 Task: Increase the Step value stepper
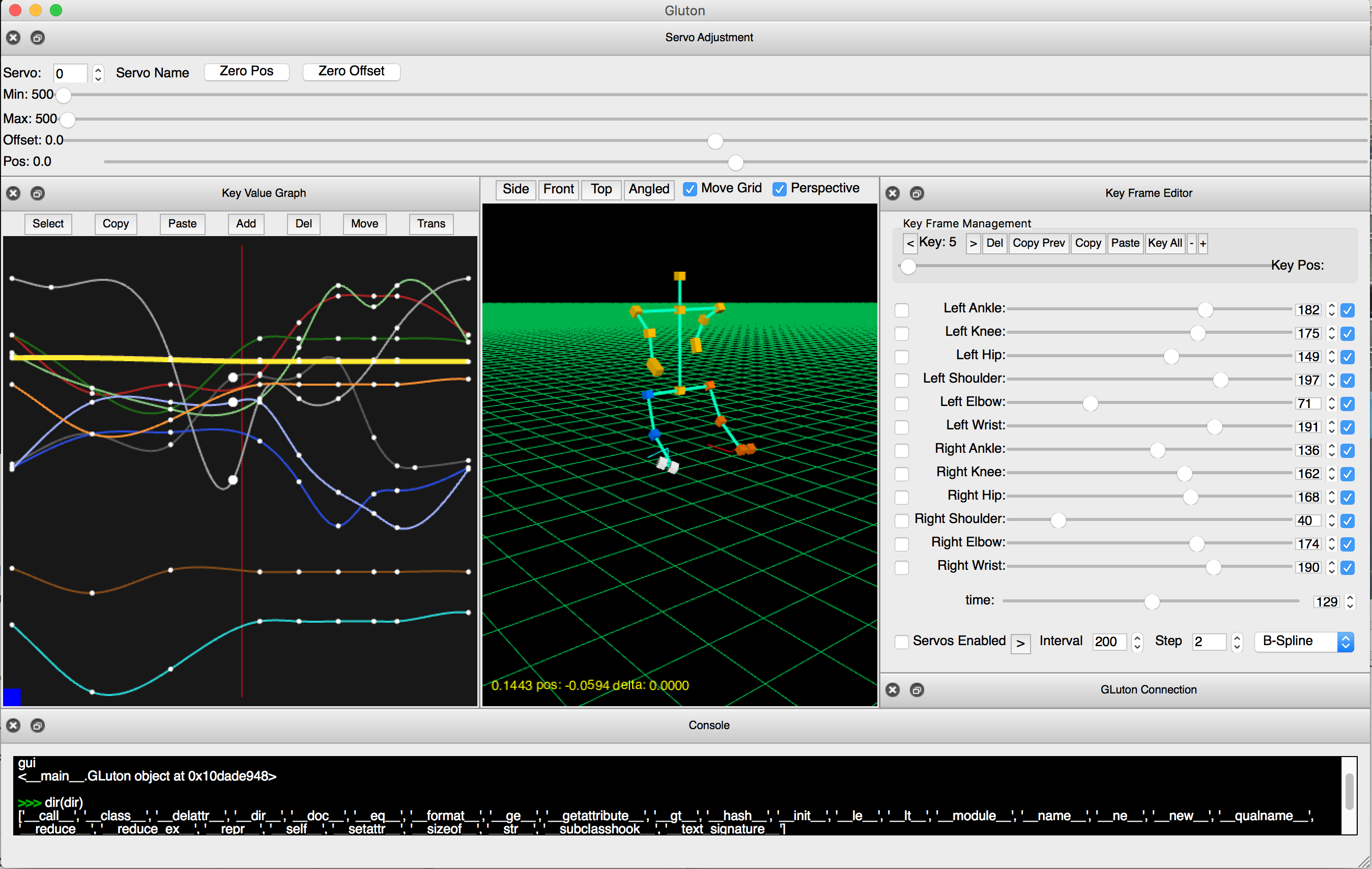(1237, 638)
